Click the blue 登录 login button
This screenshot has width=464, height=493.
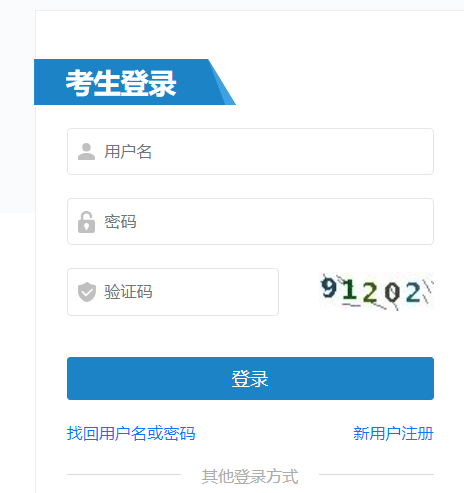click(x=250, y=378)
